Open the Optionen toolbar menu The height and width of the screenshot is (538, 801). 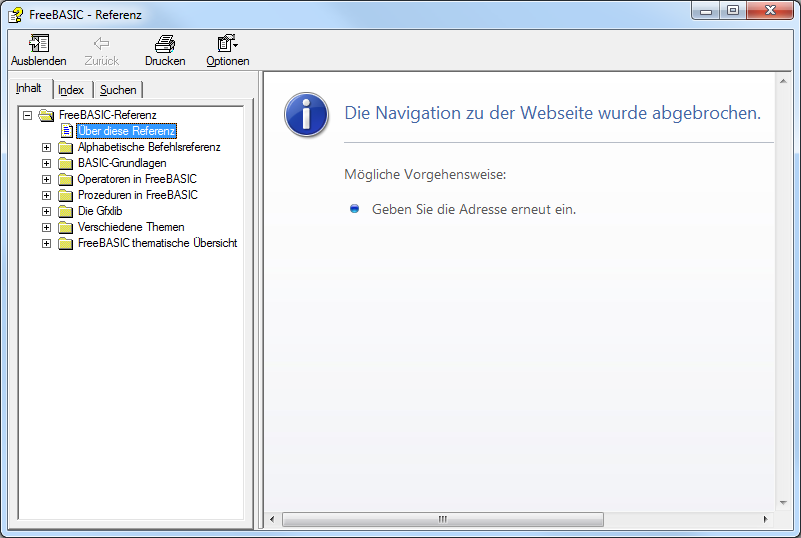pos(227,51)
